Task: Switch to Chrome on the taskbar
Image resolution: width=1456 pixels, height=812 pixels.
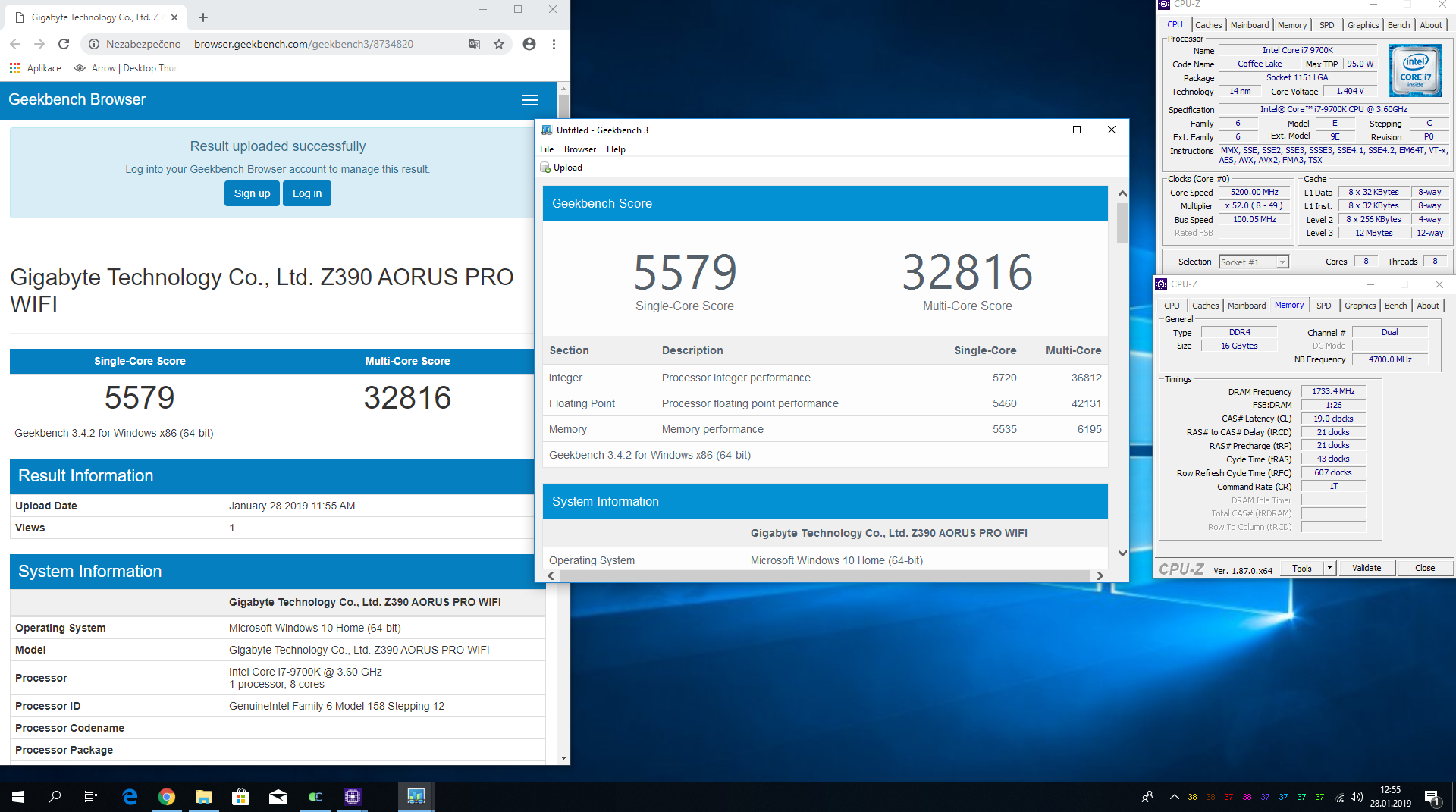Action: (167, 797)
